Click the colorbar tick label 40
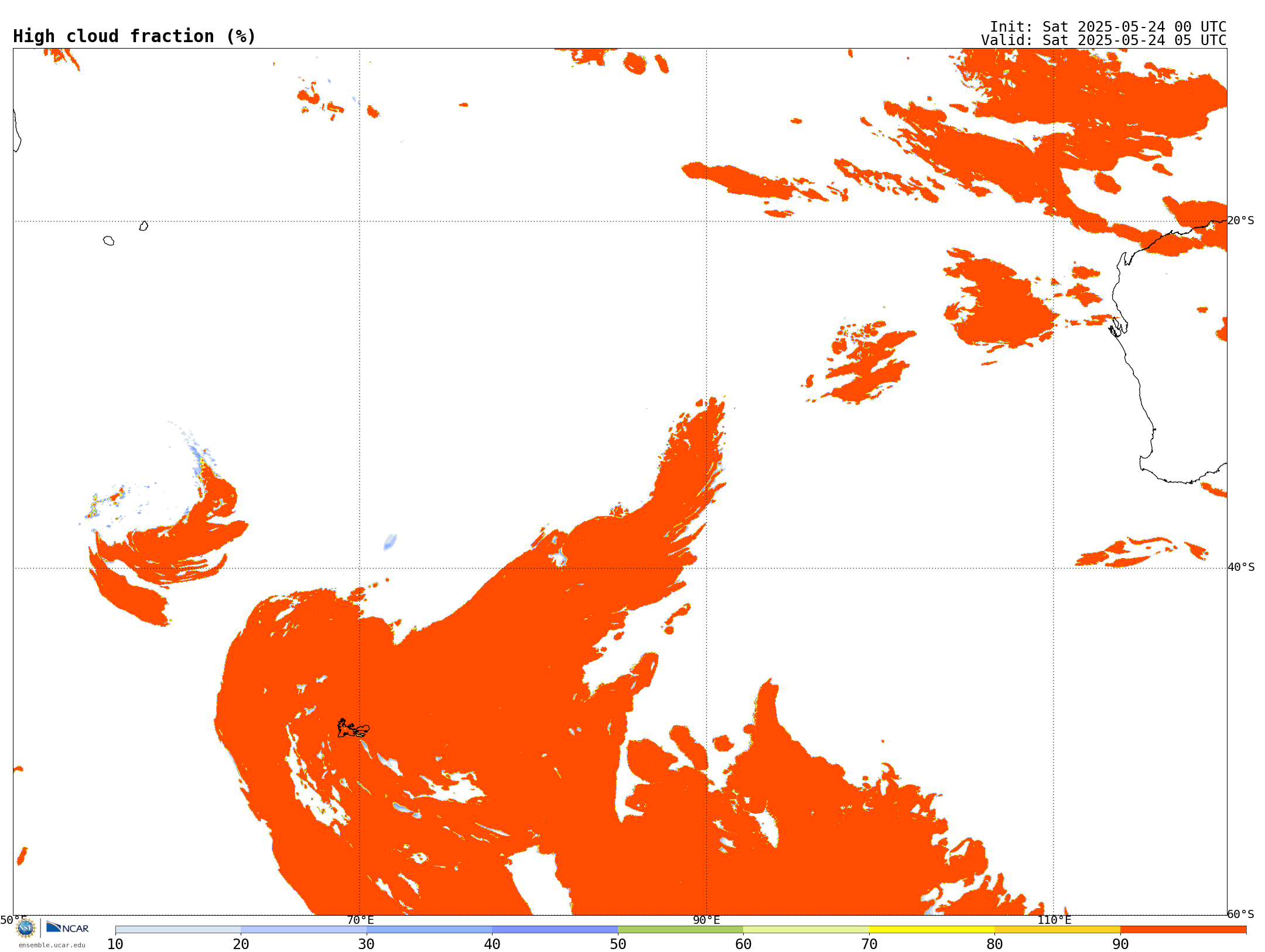 (x=492, y=944)
